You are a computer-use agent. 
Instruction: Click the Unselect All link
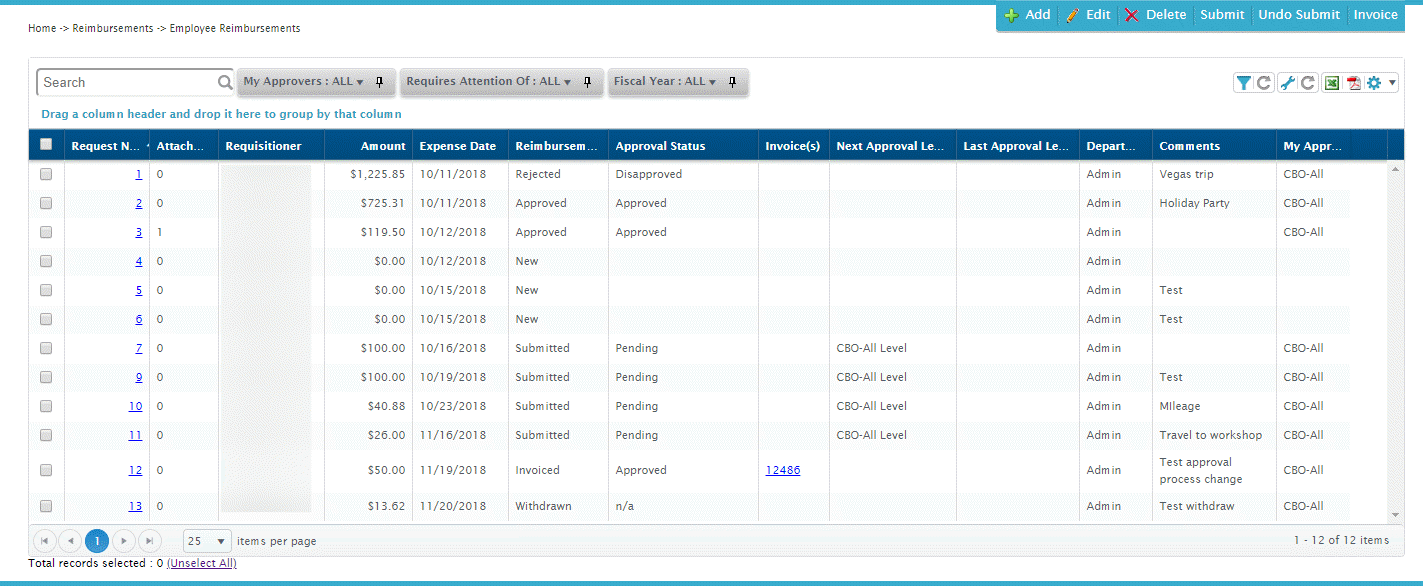(x=201, y=563)
